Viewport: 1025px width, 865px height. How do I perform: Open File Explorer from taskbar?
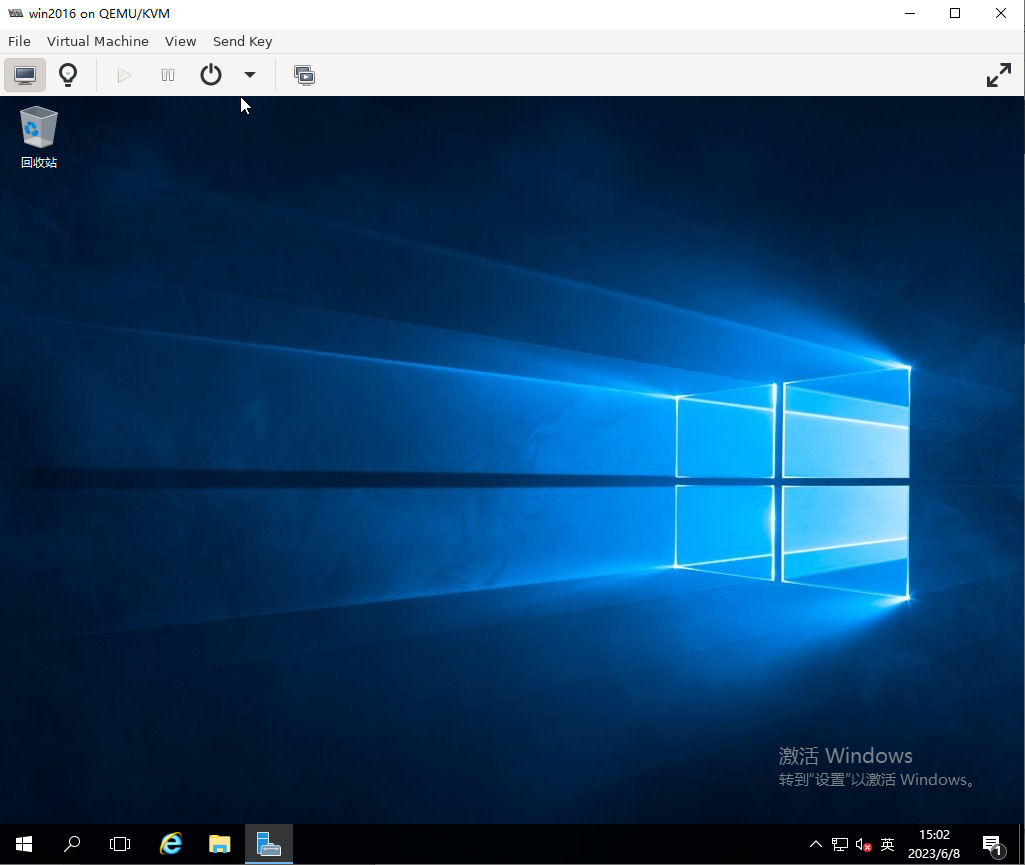point(220,844)
